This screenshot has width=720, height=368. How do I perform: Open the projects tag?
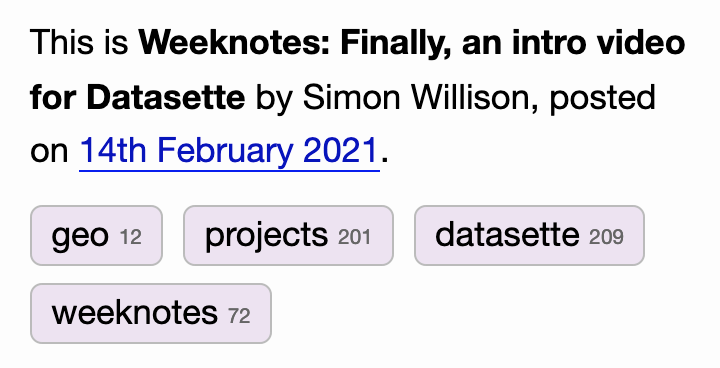[x=288, y=235]
